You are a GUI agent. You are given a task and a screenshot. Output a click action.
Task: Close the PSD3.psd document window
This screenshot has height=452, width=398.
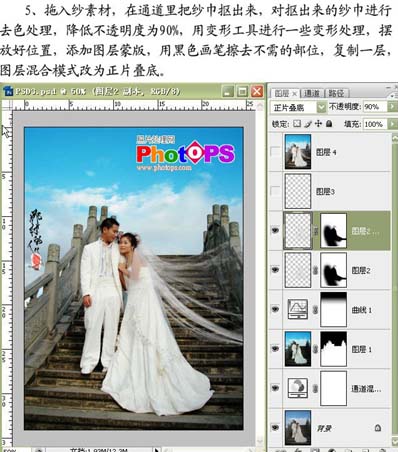click(257, 91)
